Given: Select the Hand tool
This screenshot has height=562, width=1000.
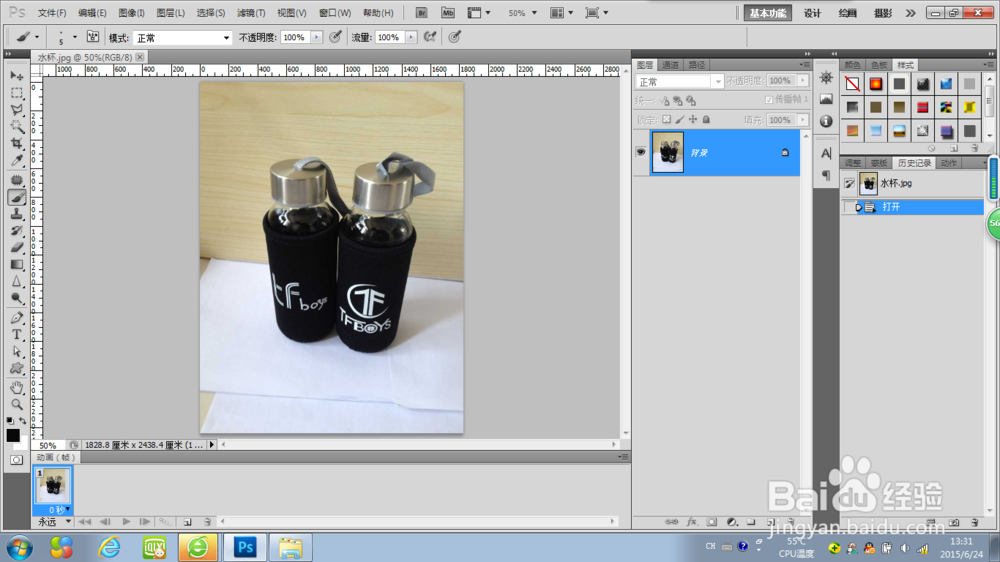Looking at the screenshot, I should click(x=17, y=387).
